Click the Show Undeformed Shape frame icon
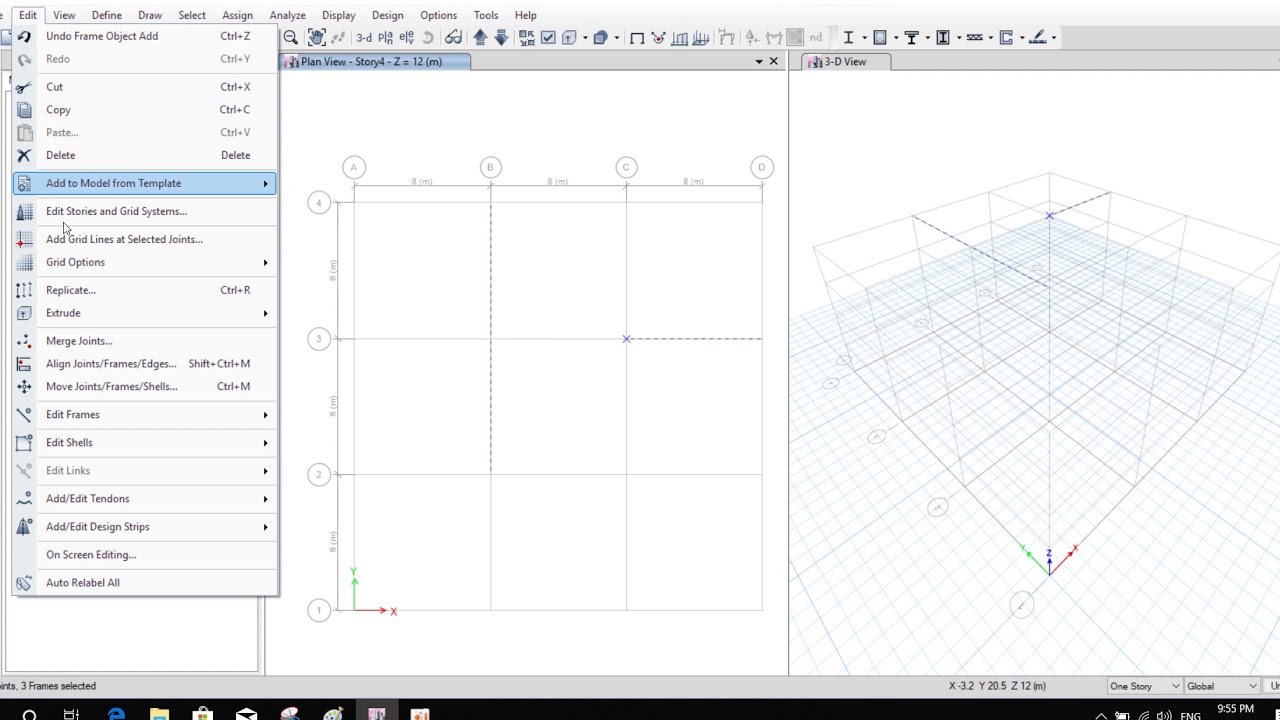Screen dimensions: 1280x720 coord(637,37)
